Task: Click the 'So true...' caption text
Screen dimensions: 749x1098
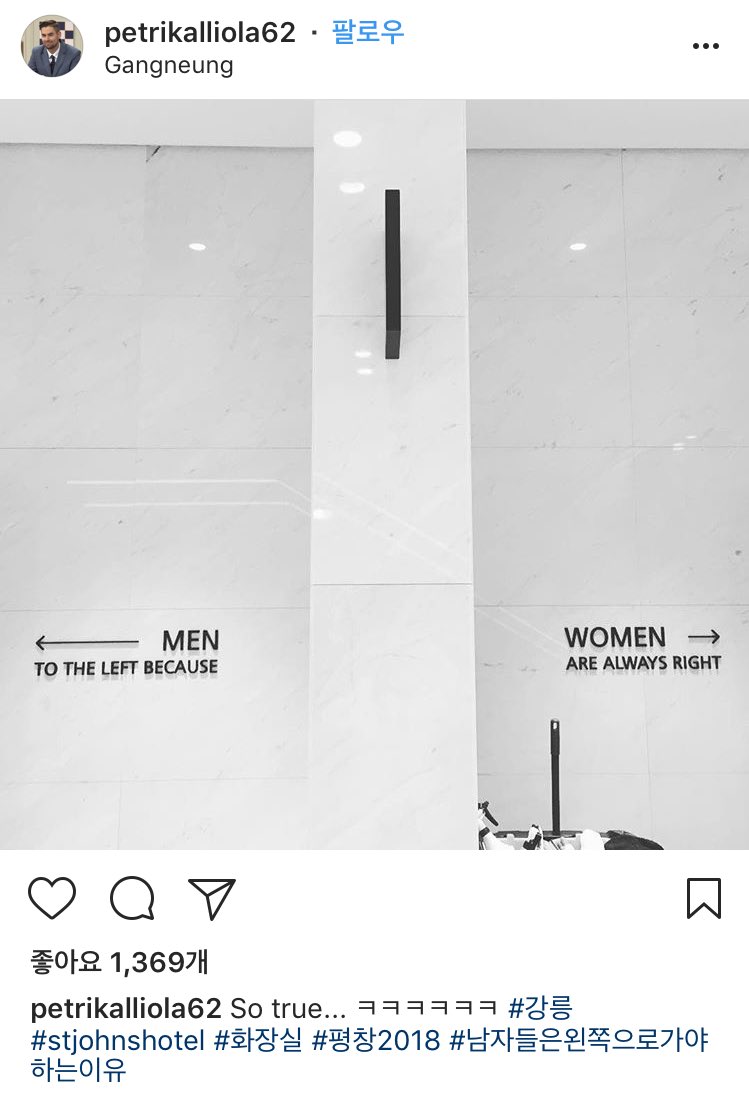Action: point(288,1008)
